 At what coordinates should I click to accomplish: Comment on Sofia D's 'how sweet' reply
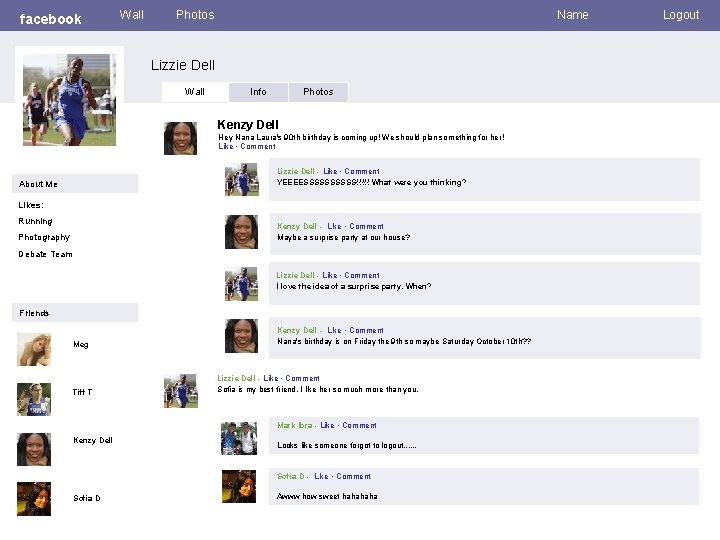click(353, 477)
